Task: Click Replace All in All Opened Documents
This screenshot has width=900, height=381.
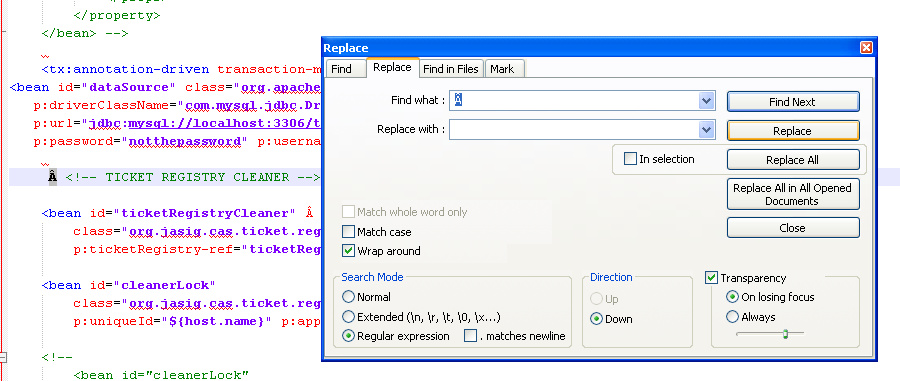Action: point(793,195)
